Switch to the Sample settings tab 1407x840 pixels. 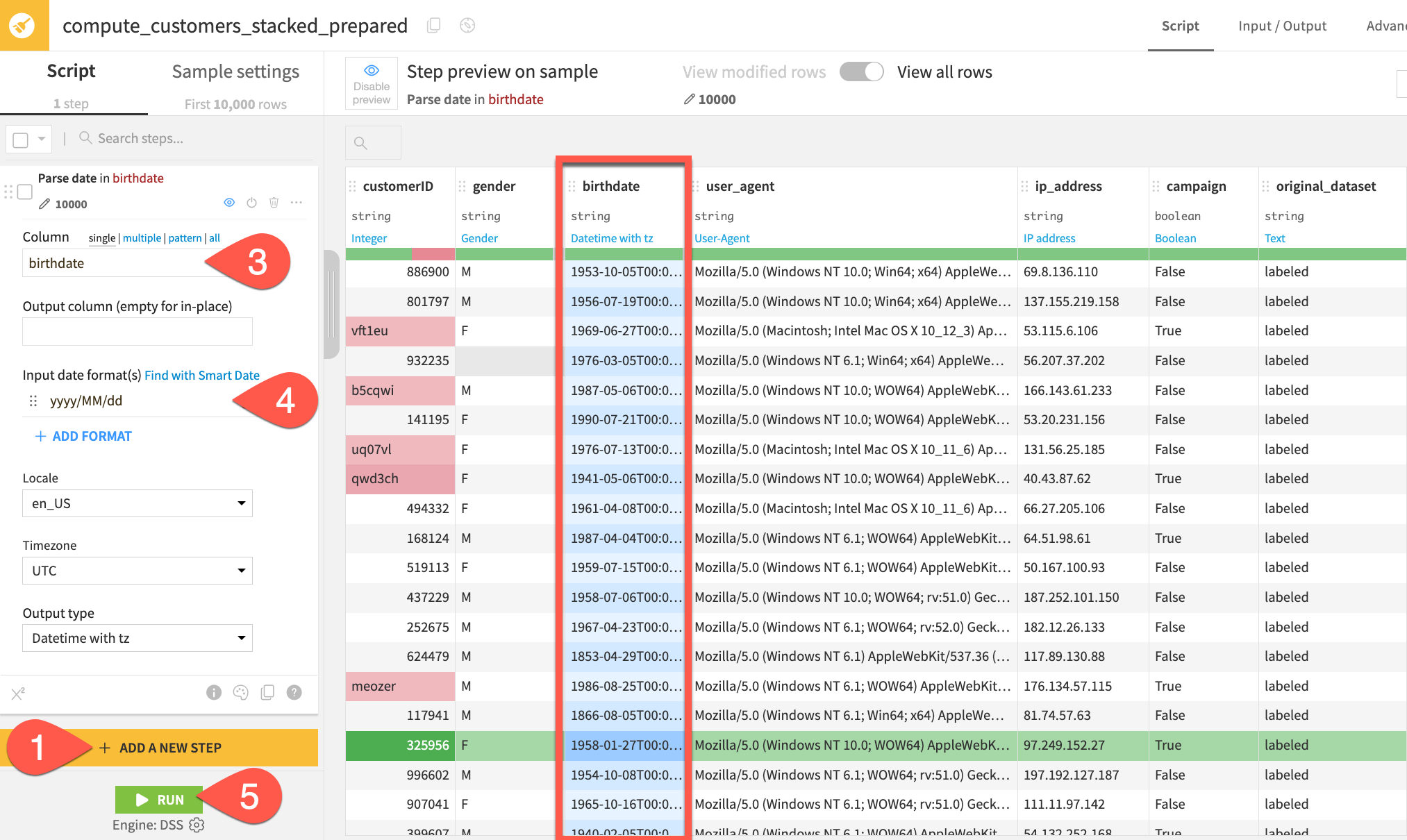234,71
